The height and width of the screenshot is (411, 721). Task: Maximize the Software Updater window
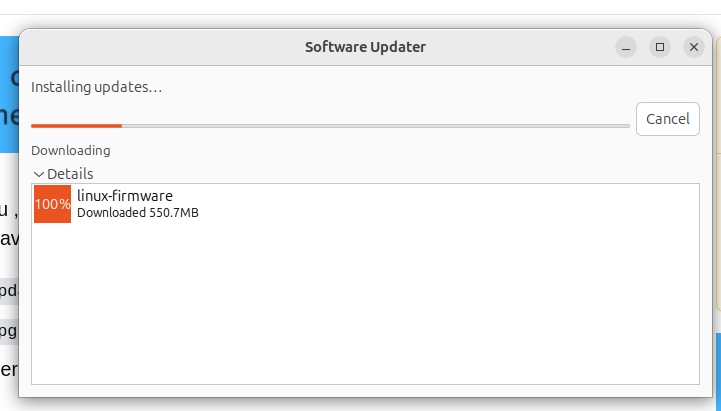(660, 47)
